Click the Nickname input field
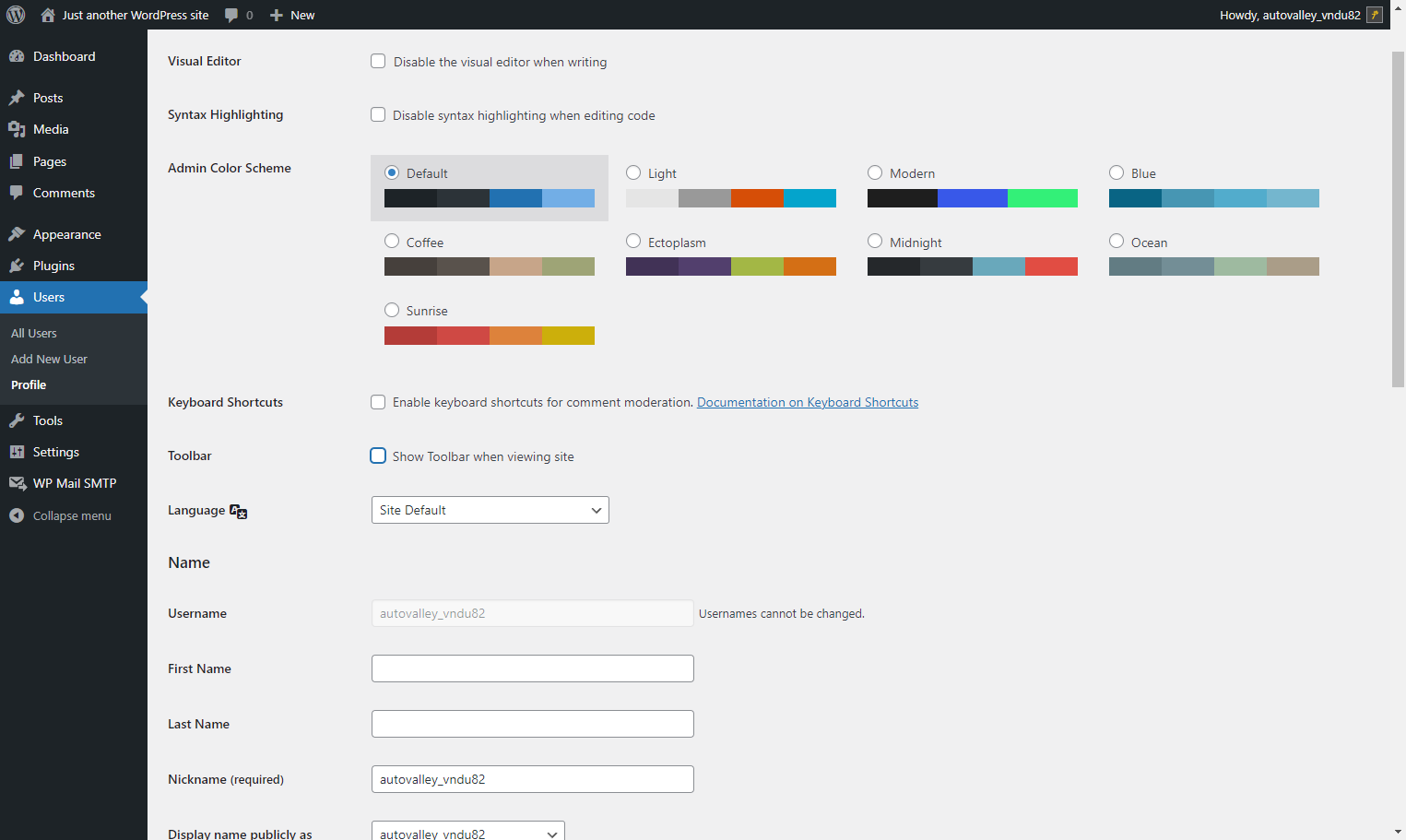This screenshot has width=1406, height=840. pos(533,779)
